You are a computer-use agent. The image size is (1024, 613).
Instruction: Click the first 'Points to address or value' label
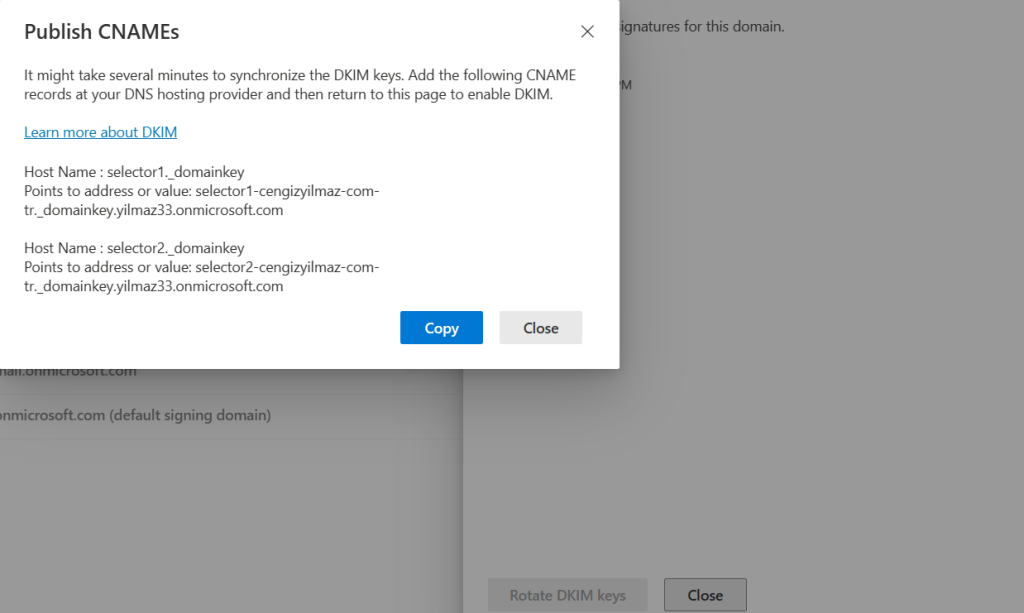pos(108,191)
